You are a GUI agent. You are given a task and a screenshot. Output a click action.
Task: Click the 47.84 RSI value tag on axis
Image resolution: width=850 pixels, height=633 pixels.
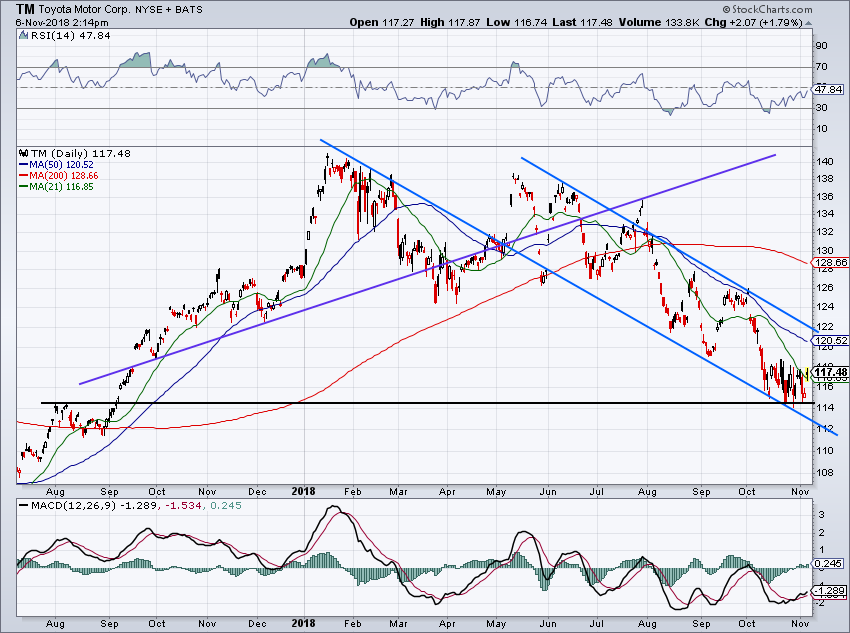pyautogui.click(x=828, y=89)
